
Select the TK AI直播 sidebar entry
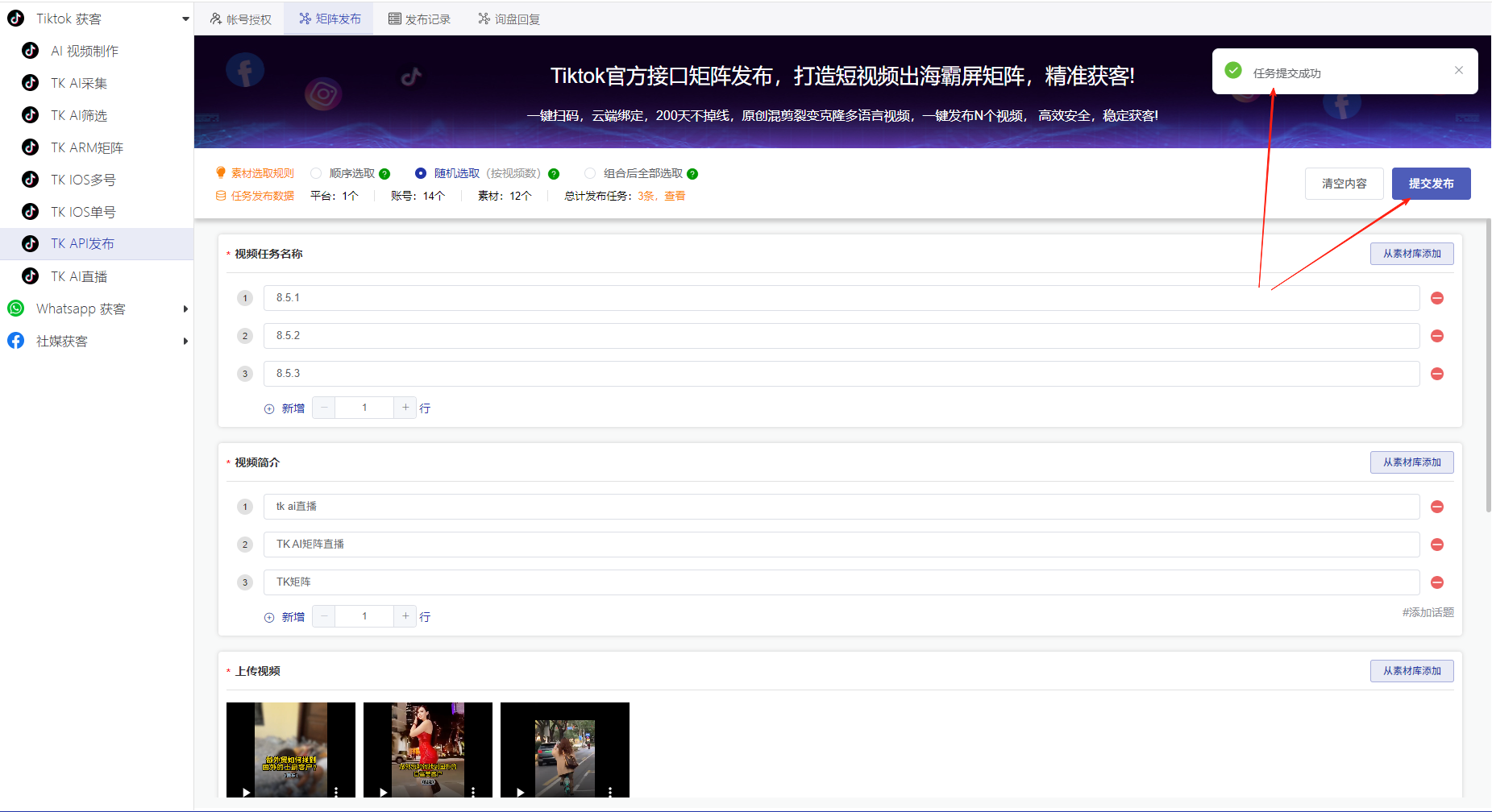tap(81, 275)
